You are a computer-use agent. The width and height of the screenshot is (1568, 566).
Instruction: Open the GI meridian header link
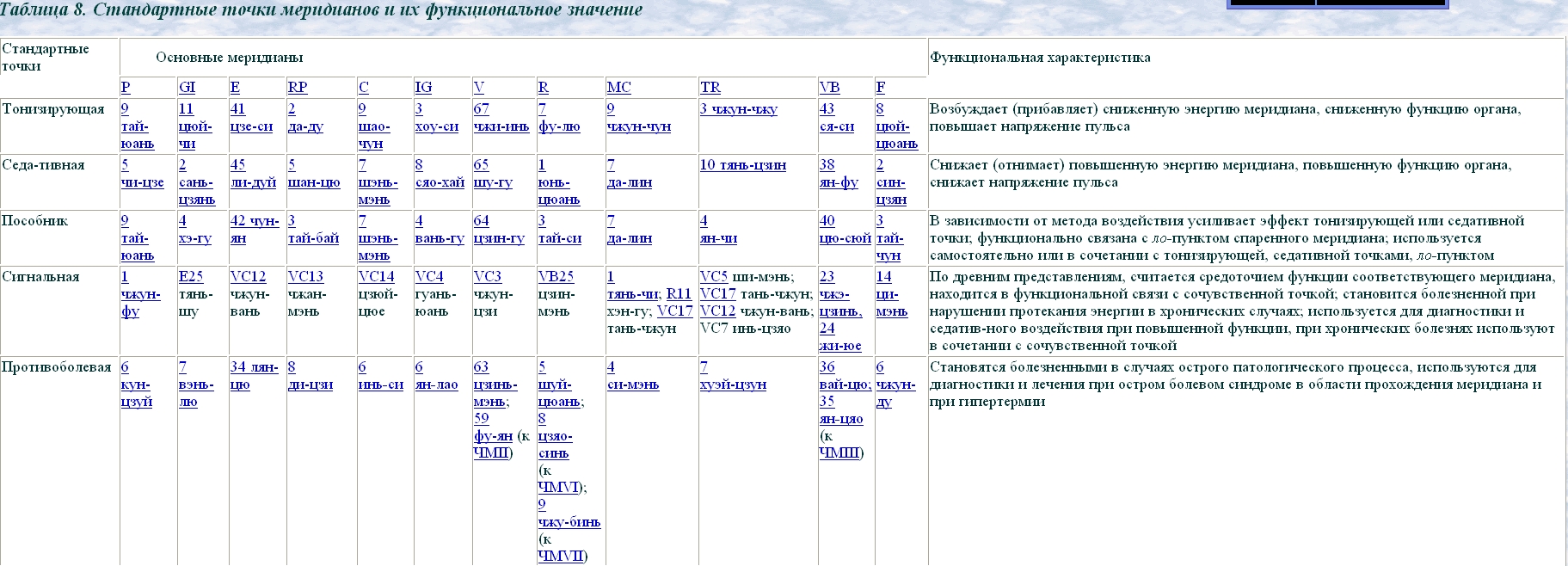click(x=187, y=88)
